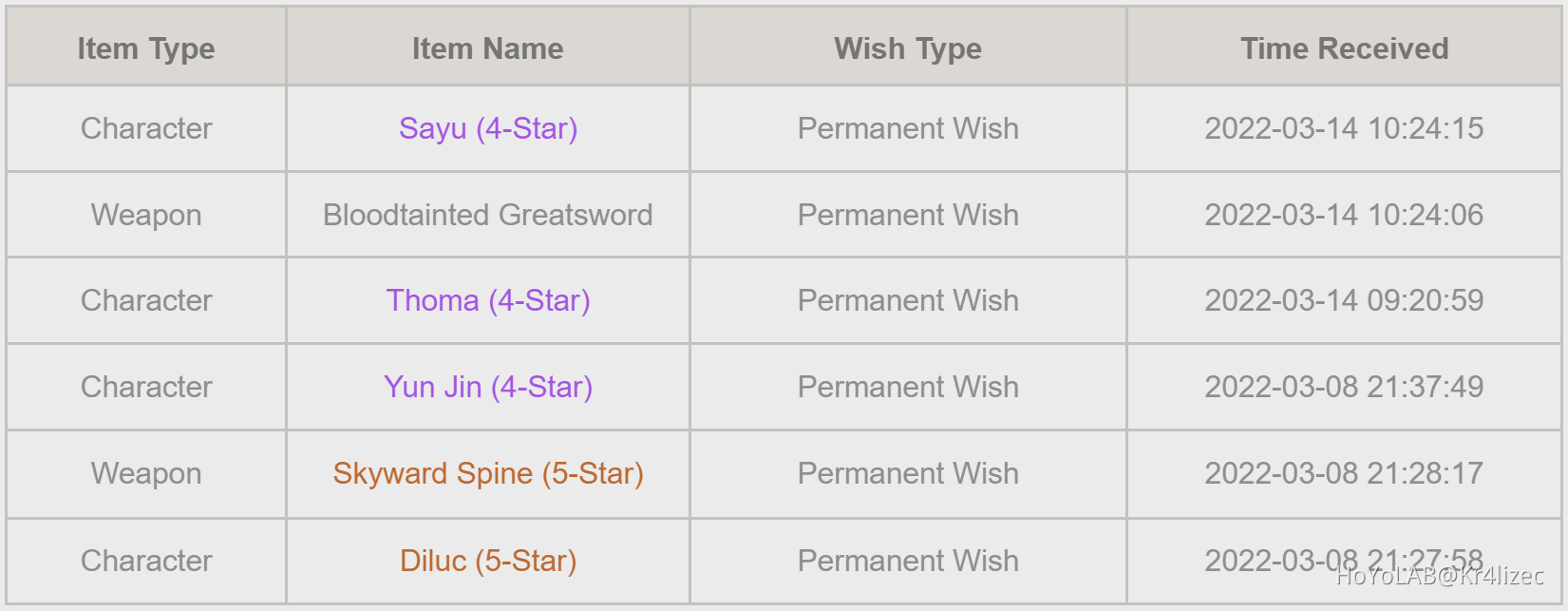This screenshot has height=611, width=1568.
Task: Click the Time Received column header
Action: click(1344, 48)
